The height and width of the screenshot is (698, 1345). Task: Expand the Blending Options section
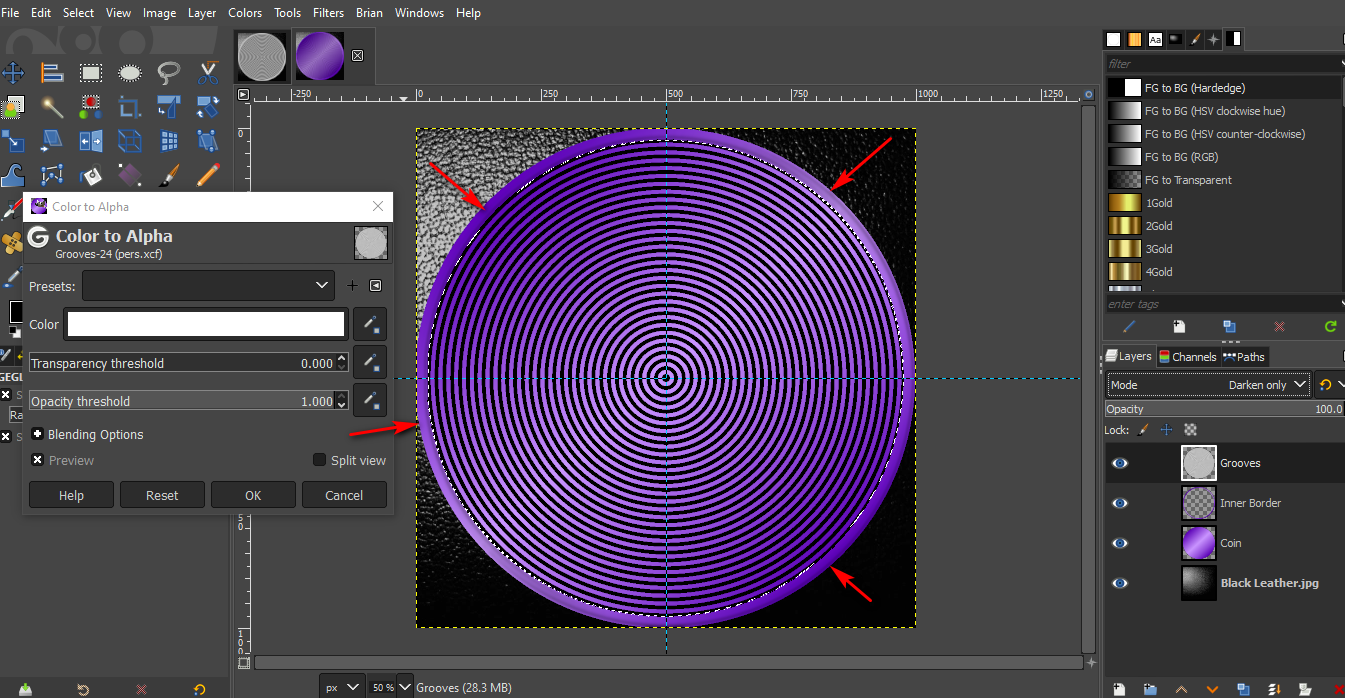[x=38, y=434]
